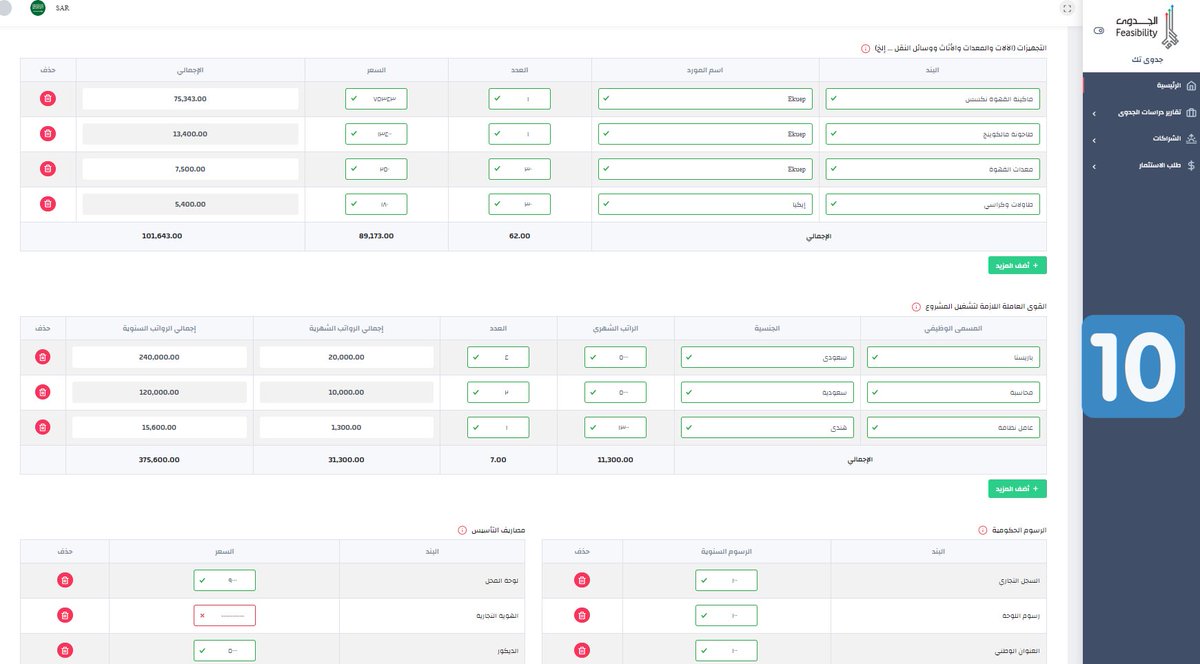The width and height of the screenshot is (1200, 664).
Task: Edit طاولات وكراسي item field
Action: tap(933, 204)
